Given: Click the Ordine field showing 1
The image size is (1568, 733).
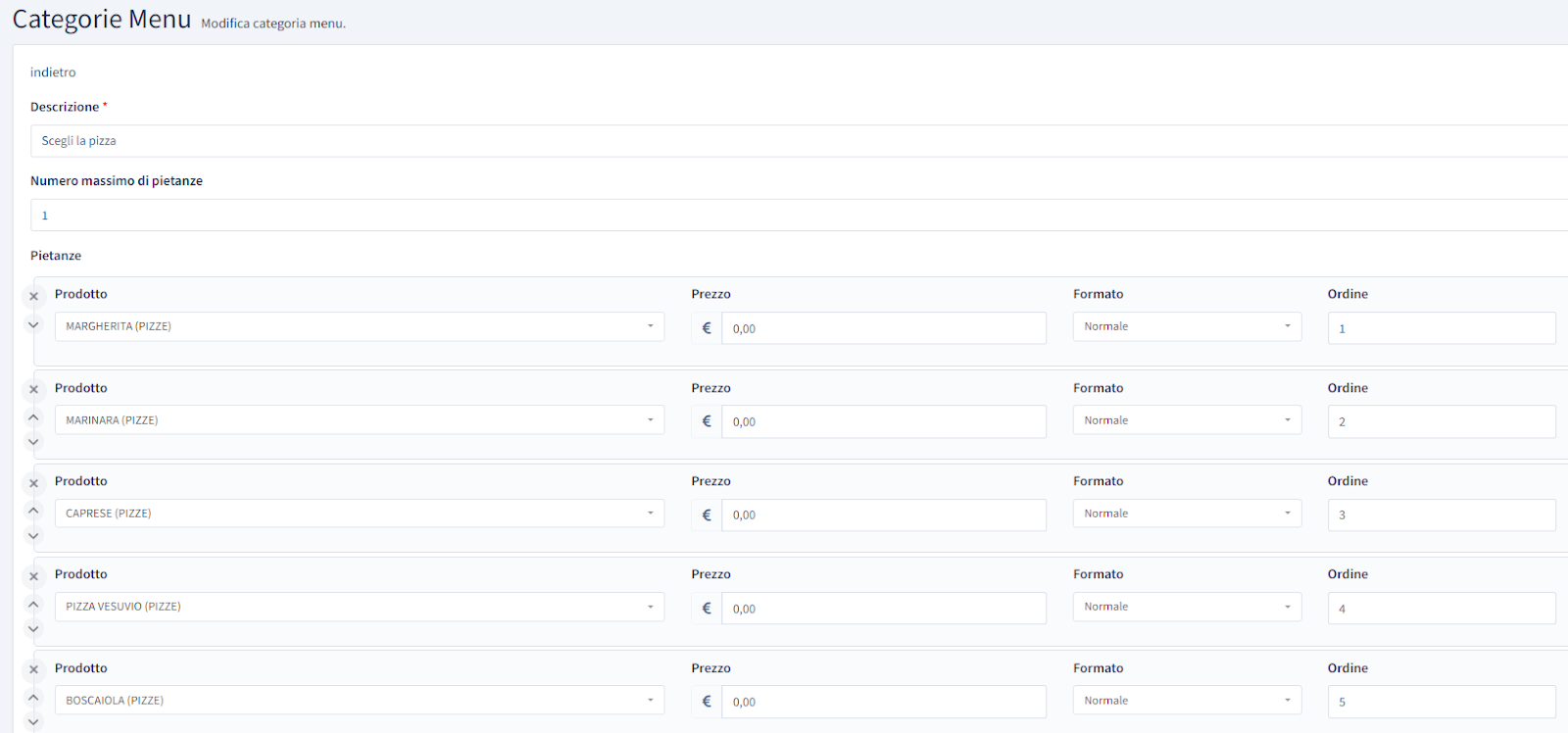Looking at the screenshot, I should coord(1442,328).
